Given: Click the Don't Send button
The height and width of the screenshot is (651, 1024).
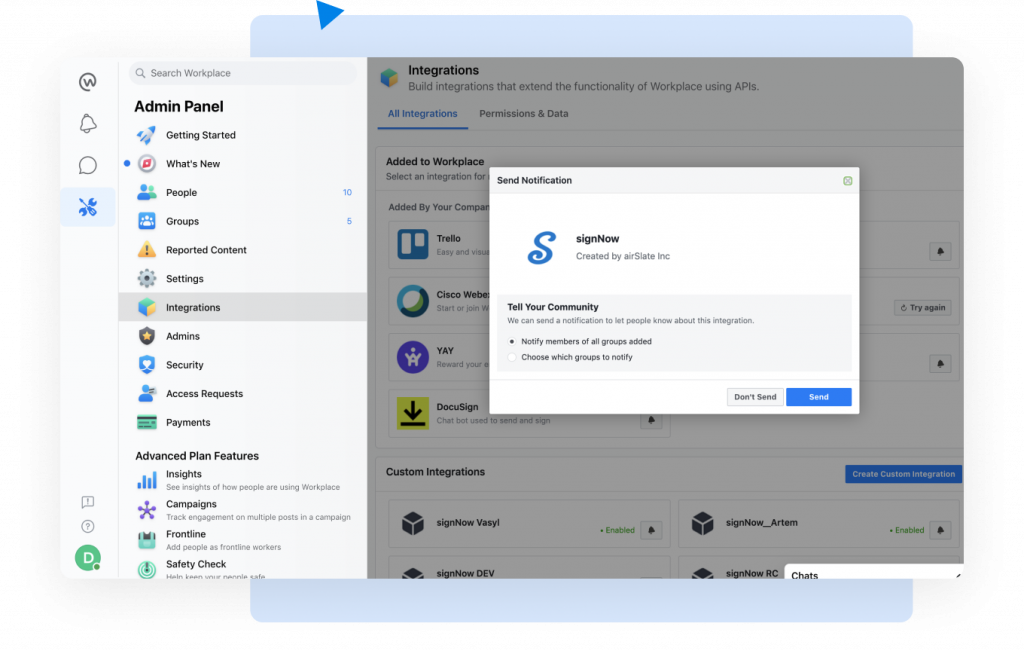Looking at the screenshot, I should 755,397.
